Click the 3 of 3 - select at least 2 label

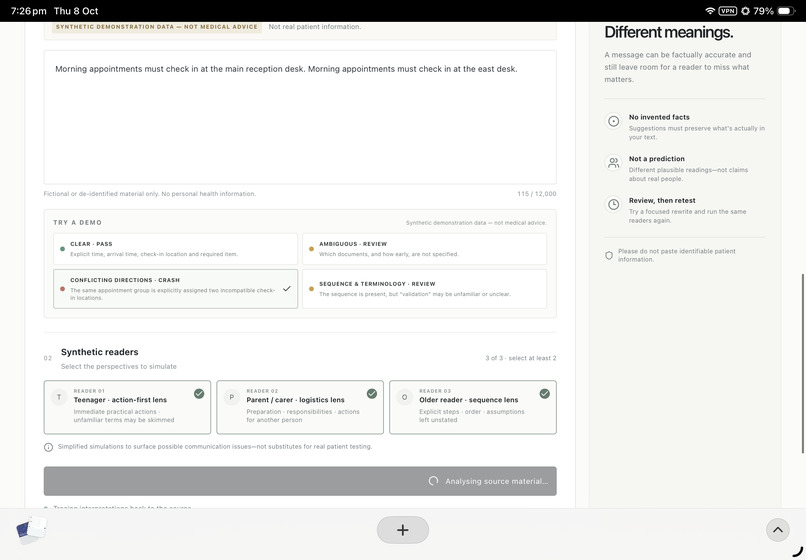[x=521, y=358]
